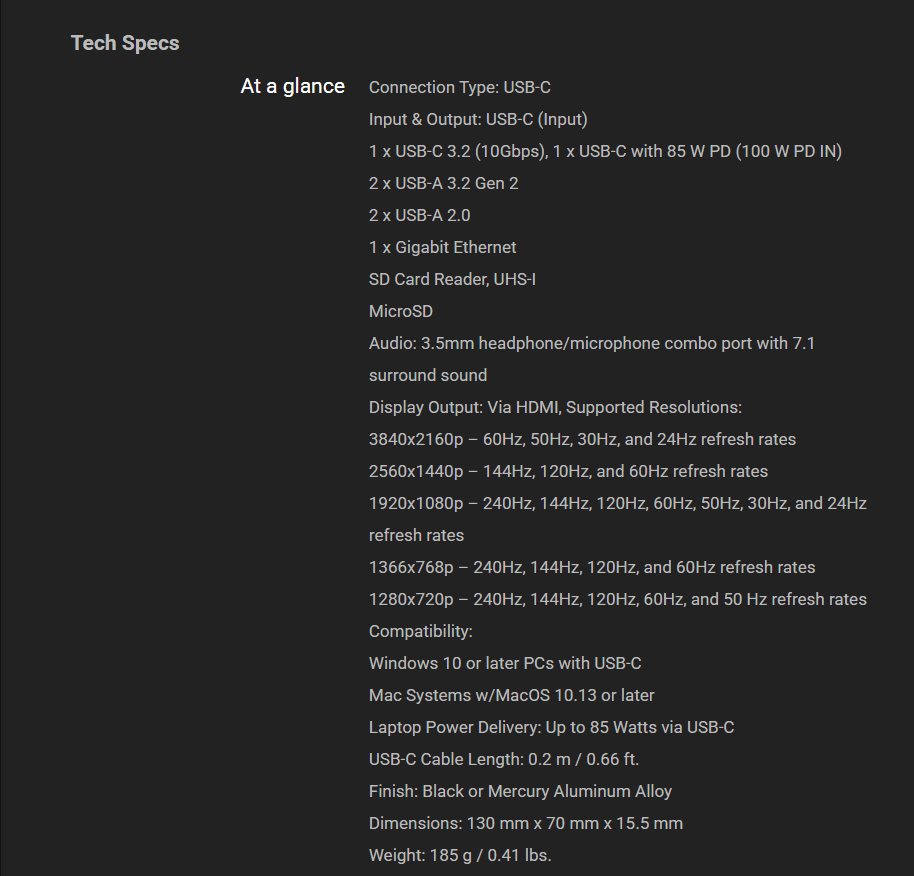Screen dimensions: 914x876
Task: Click the Weight: 185 g line
Action: [460, 856]
